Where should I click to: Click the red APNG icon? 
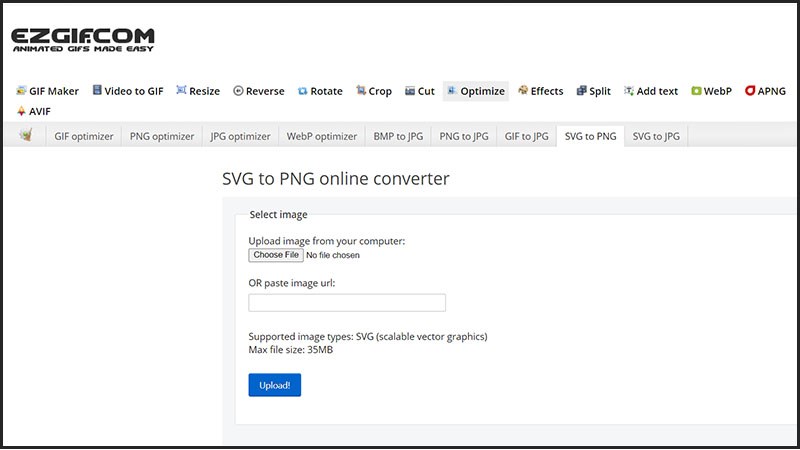click(x=750, y=91)
